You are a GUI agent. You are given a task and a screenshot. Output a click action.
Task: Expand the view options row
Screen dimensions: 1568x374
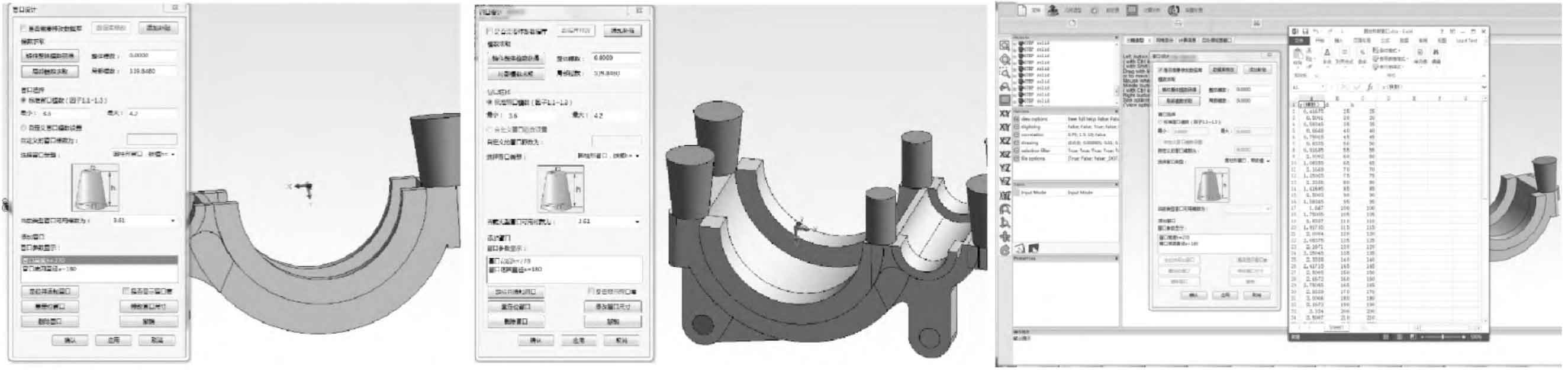pyautogui.click(x=1016, y=119)
